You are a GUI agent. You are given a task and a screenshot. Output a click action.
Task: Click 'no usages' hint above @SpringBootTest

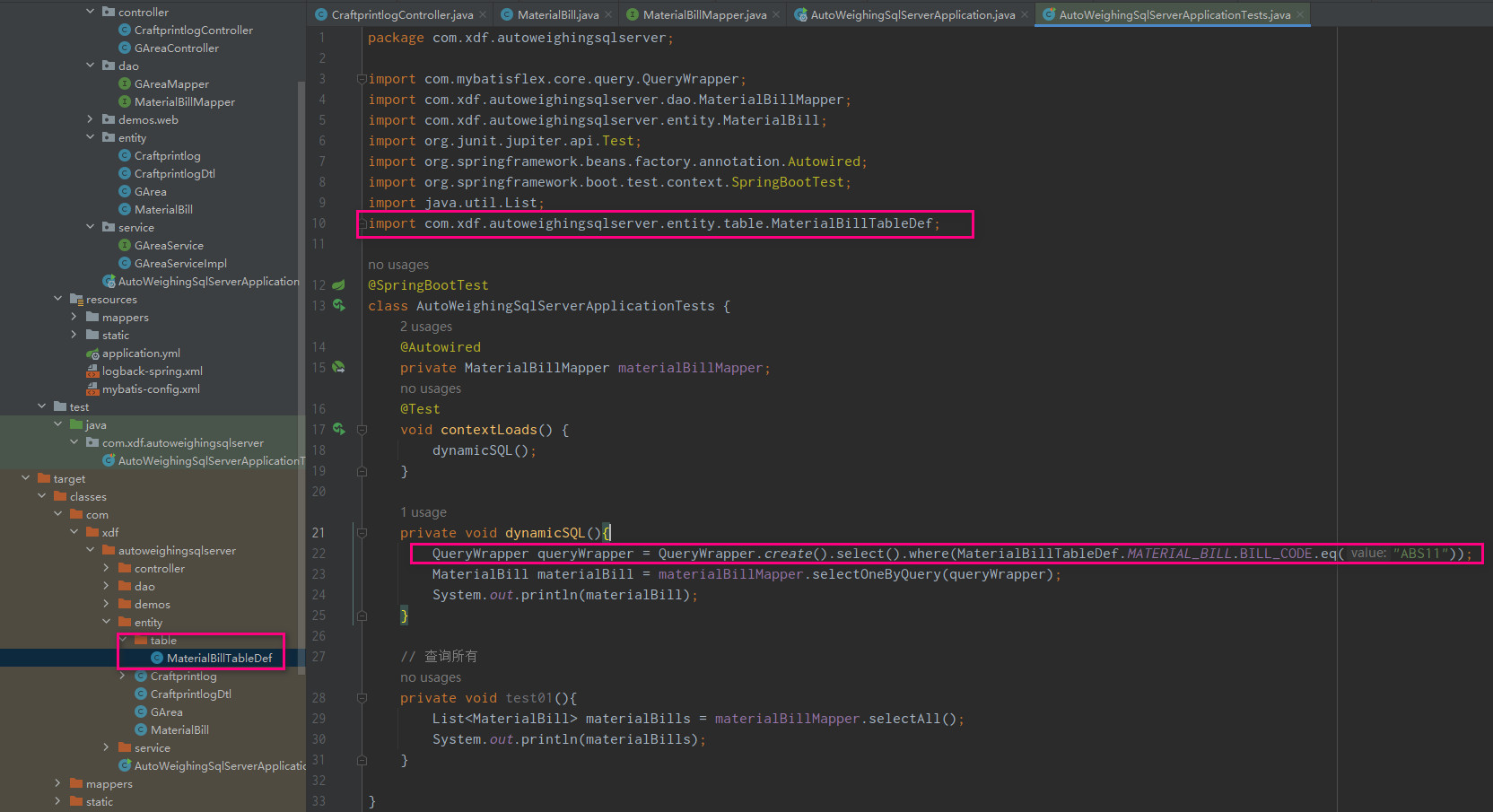(x=398, y=265)
